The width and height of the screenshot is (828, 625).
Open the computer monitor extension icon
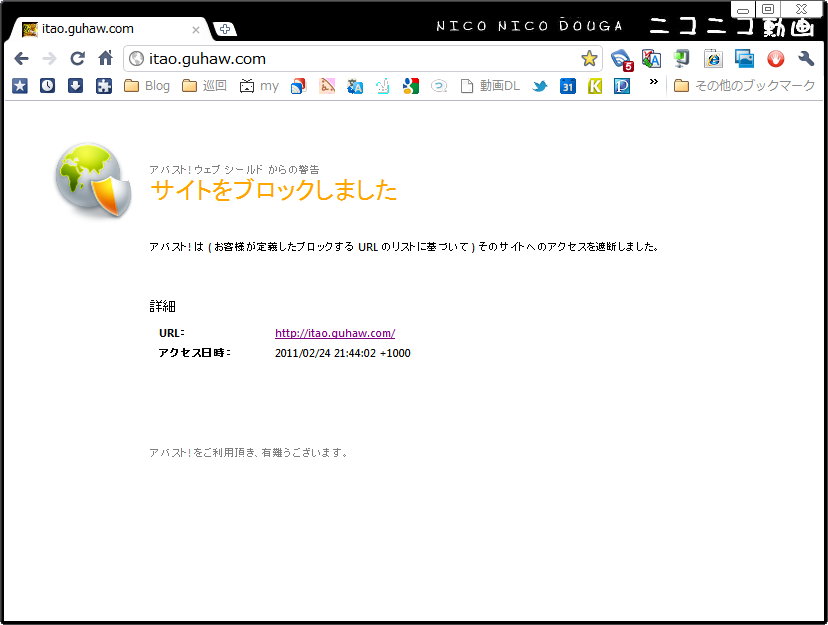coord(681,59)
